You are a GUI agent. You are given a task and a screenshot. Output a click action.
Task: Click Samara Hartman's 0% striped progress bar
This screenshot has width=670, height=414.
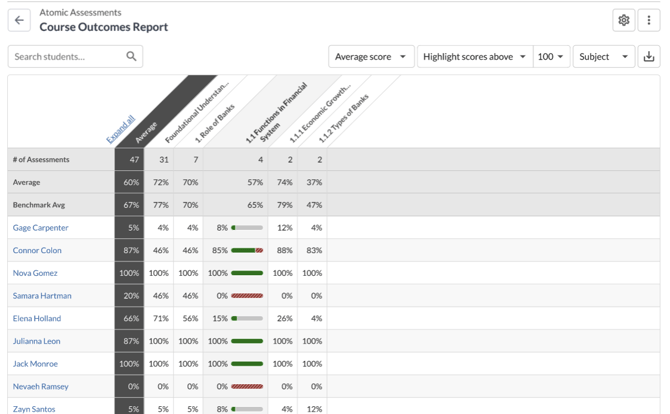tap(247, 296)
